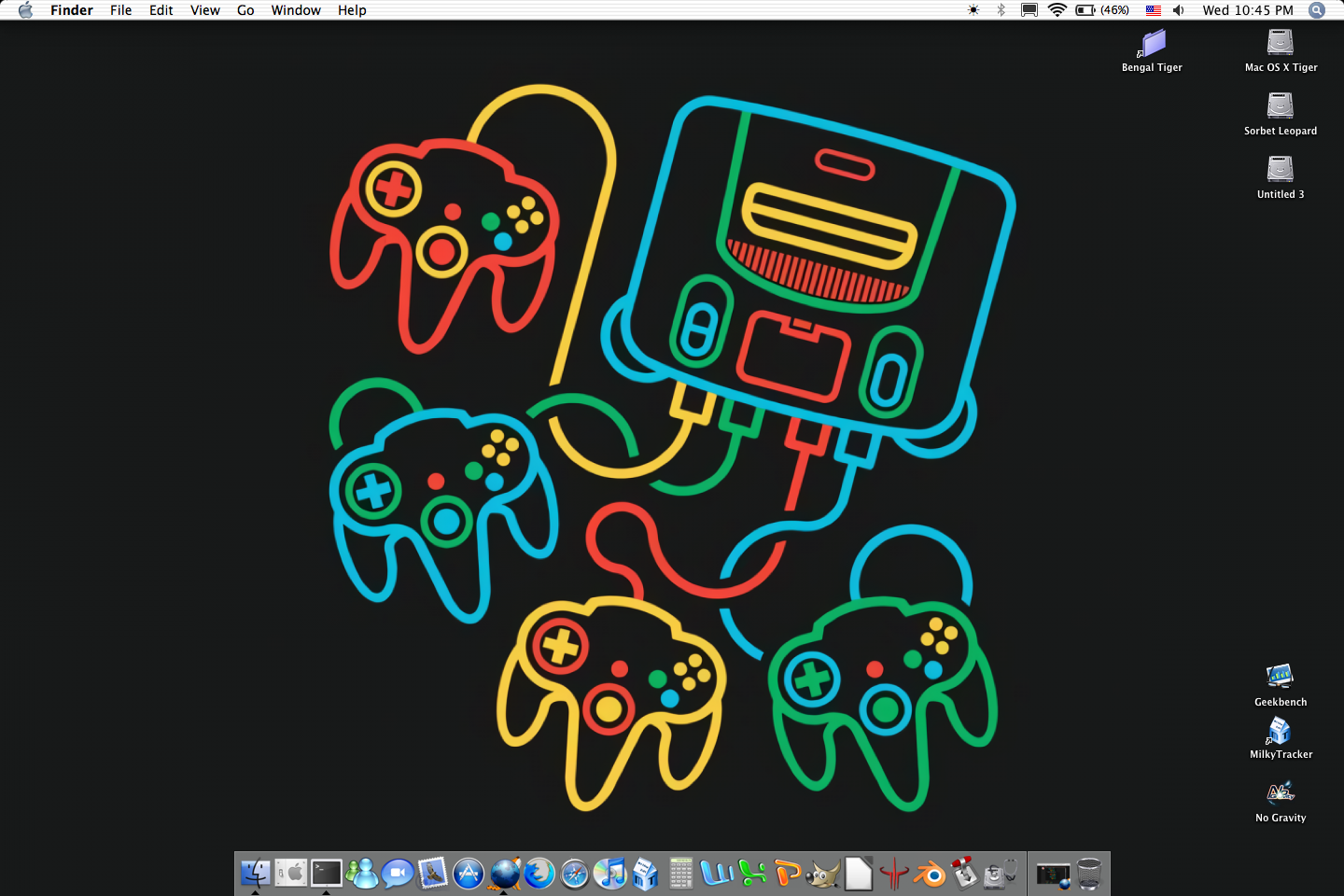1344x896 pixels.
Task: Open the messenger buddies Dock icon
Action: (362, 874)
